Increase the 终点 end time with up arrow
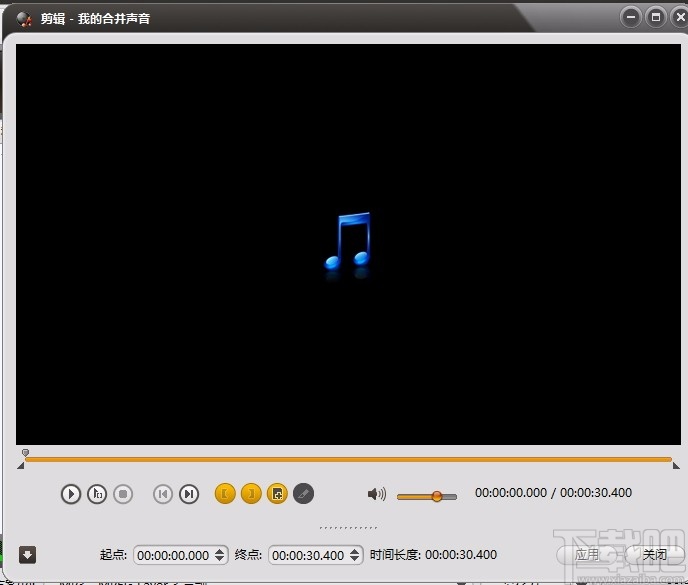 (x=355, y=551)
